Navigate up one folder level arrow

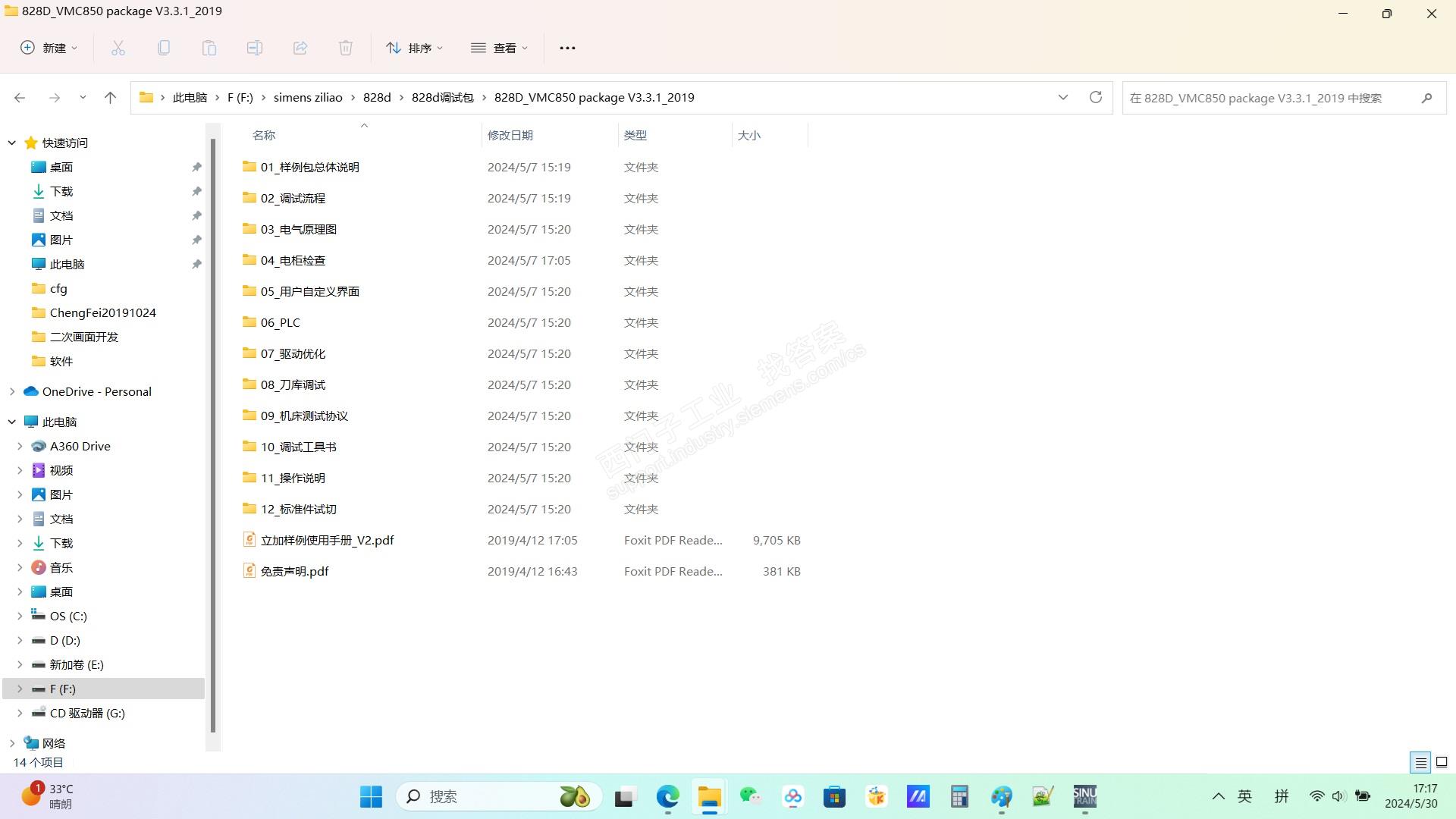pos(110,97)
